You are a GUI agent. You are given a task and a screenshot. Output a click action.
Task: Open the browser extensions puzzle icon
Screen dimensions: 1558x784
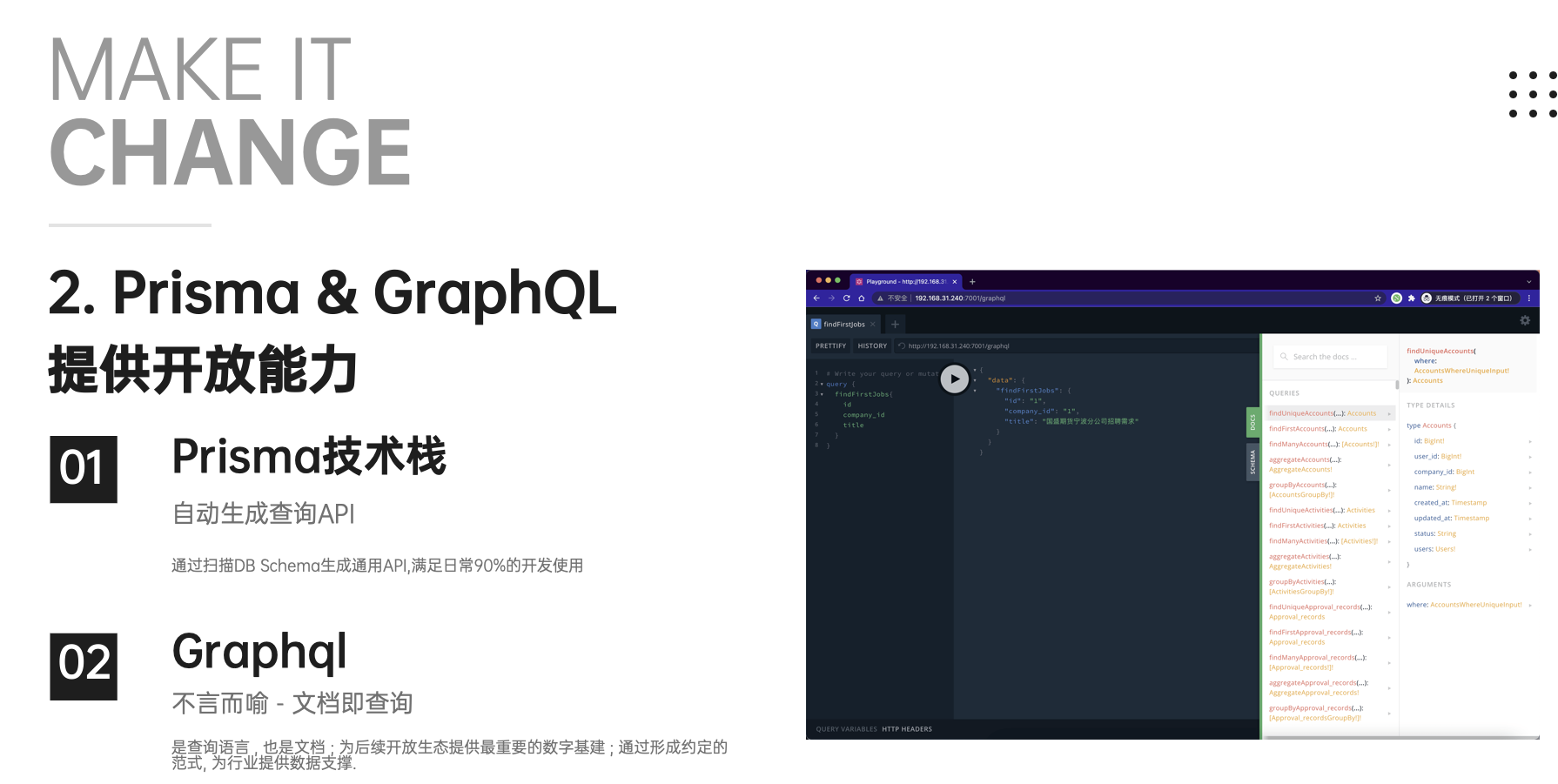[1411, 298]
